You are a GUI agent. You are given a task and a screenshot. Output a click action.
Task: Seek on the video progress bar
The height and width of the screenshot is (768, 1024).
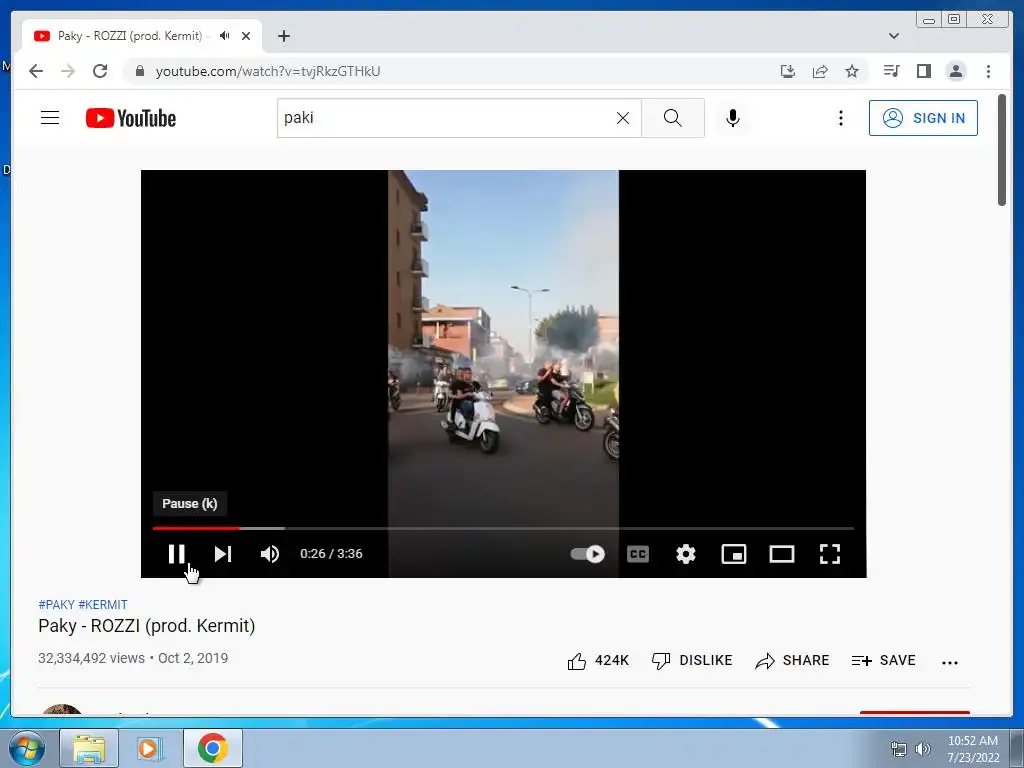pos(503,528)
